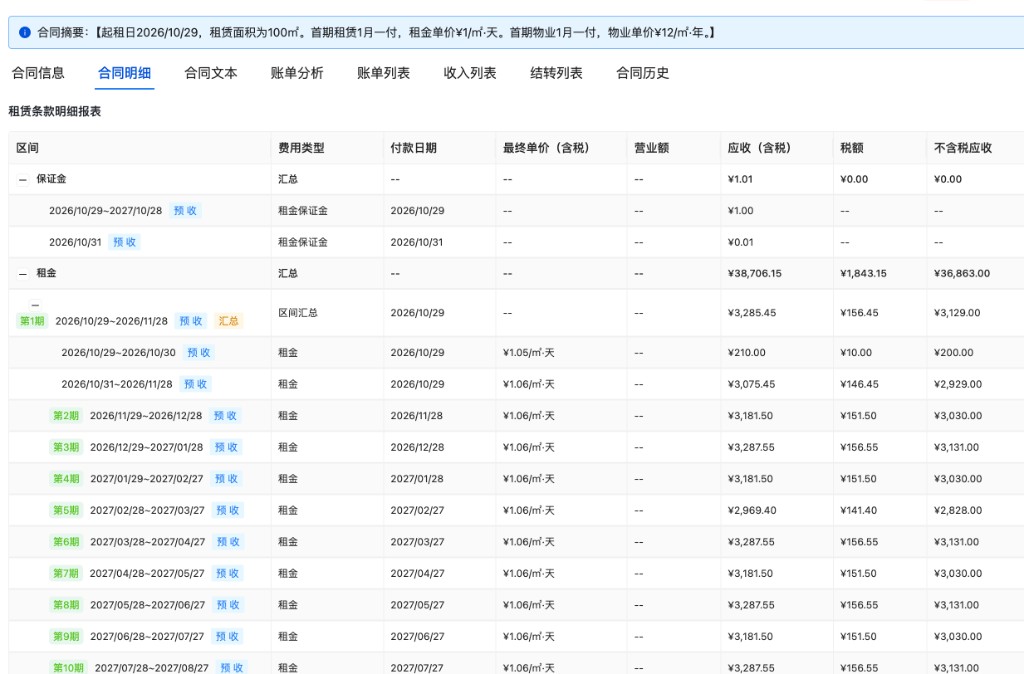Click the green 第6期 badge
The image size is (1024, 674).
(x=65, y=542)
